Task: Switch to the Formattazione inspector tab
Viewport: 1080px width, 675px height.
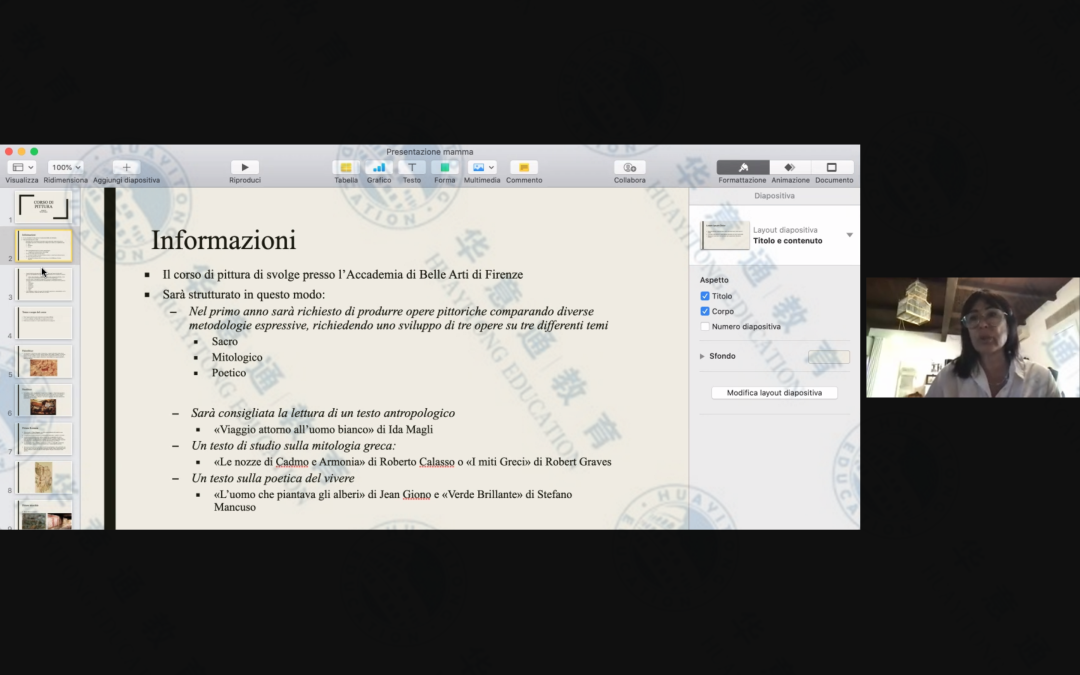Action: [742, 167]
